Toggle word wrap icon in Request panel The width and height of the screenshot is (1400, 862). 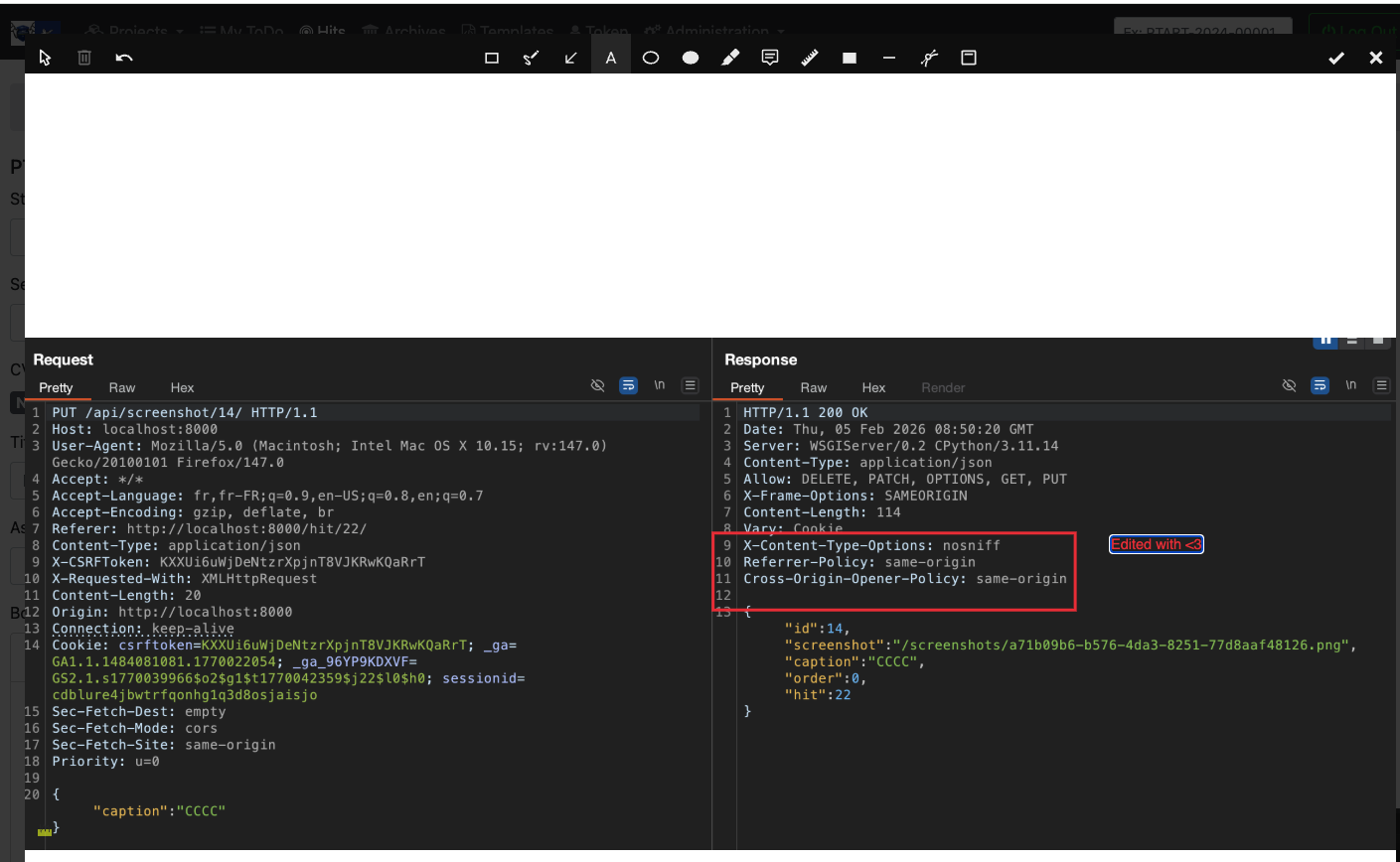click(629, 385)
